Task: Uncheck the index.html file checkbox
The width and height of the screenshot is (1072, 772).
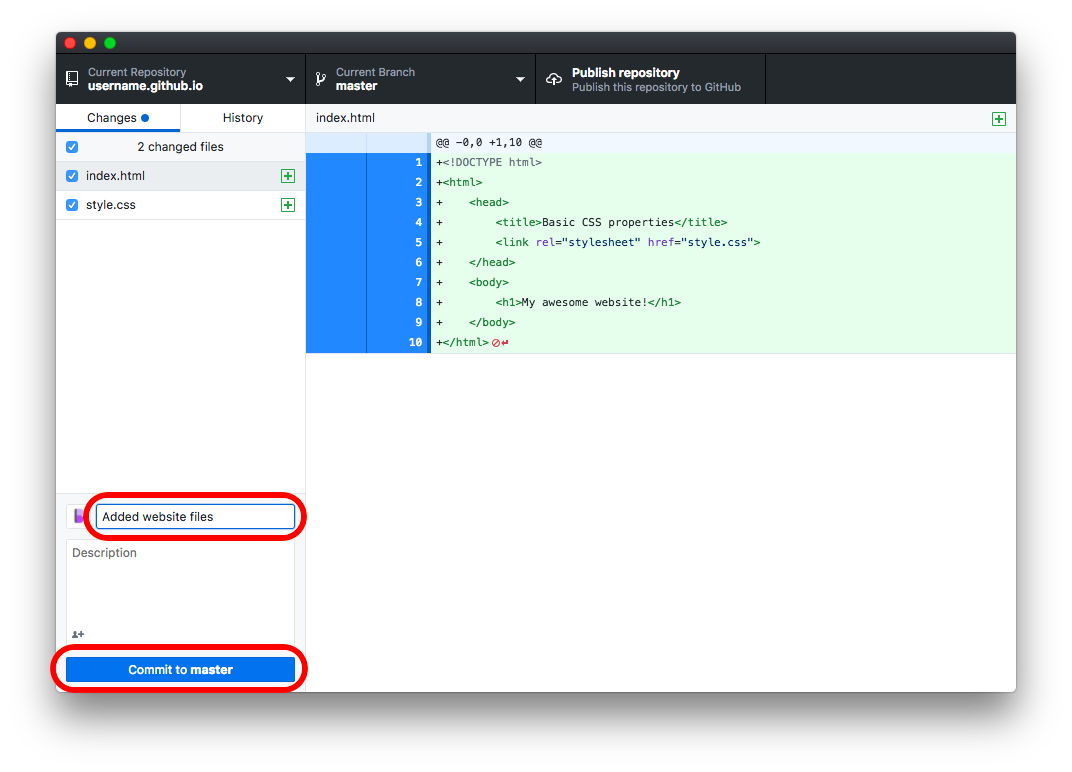Action: point(71,175)
